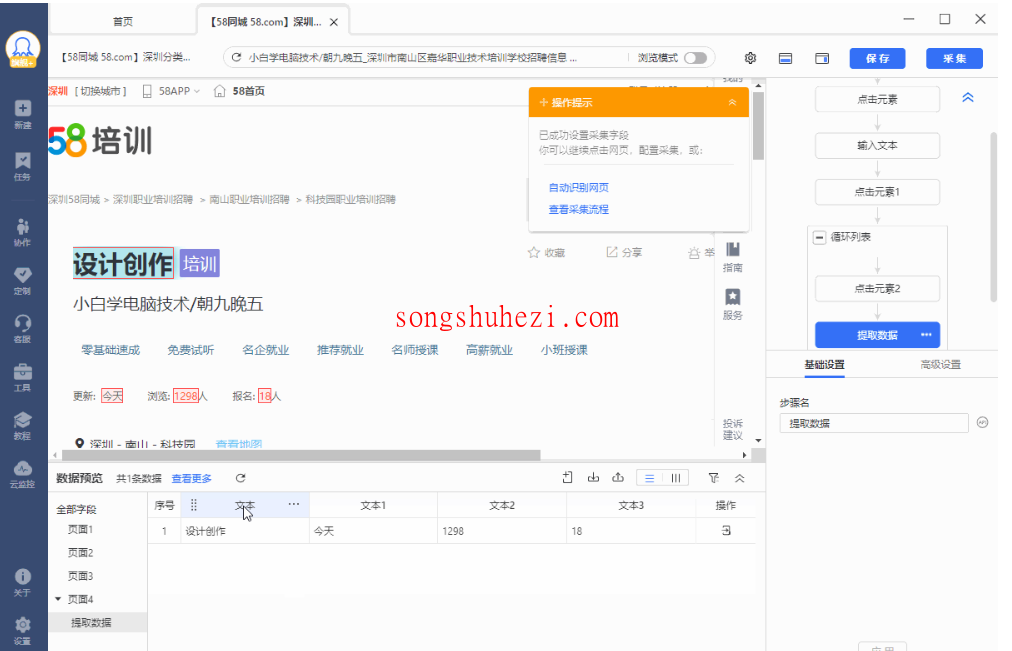Click the 步骤名 input field

[874, 423]
